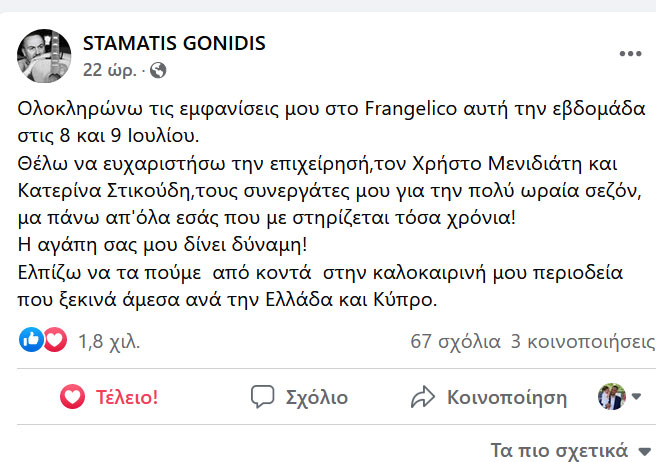Toggle the Τέλειο! reaction label
This screenshot has height=462, width=656.
127,397
